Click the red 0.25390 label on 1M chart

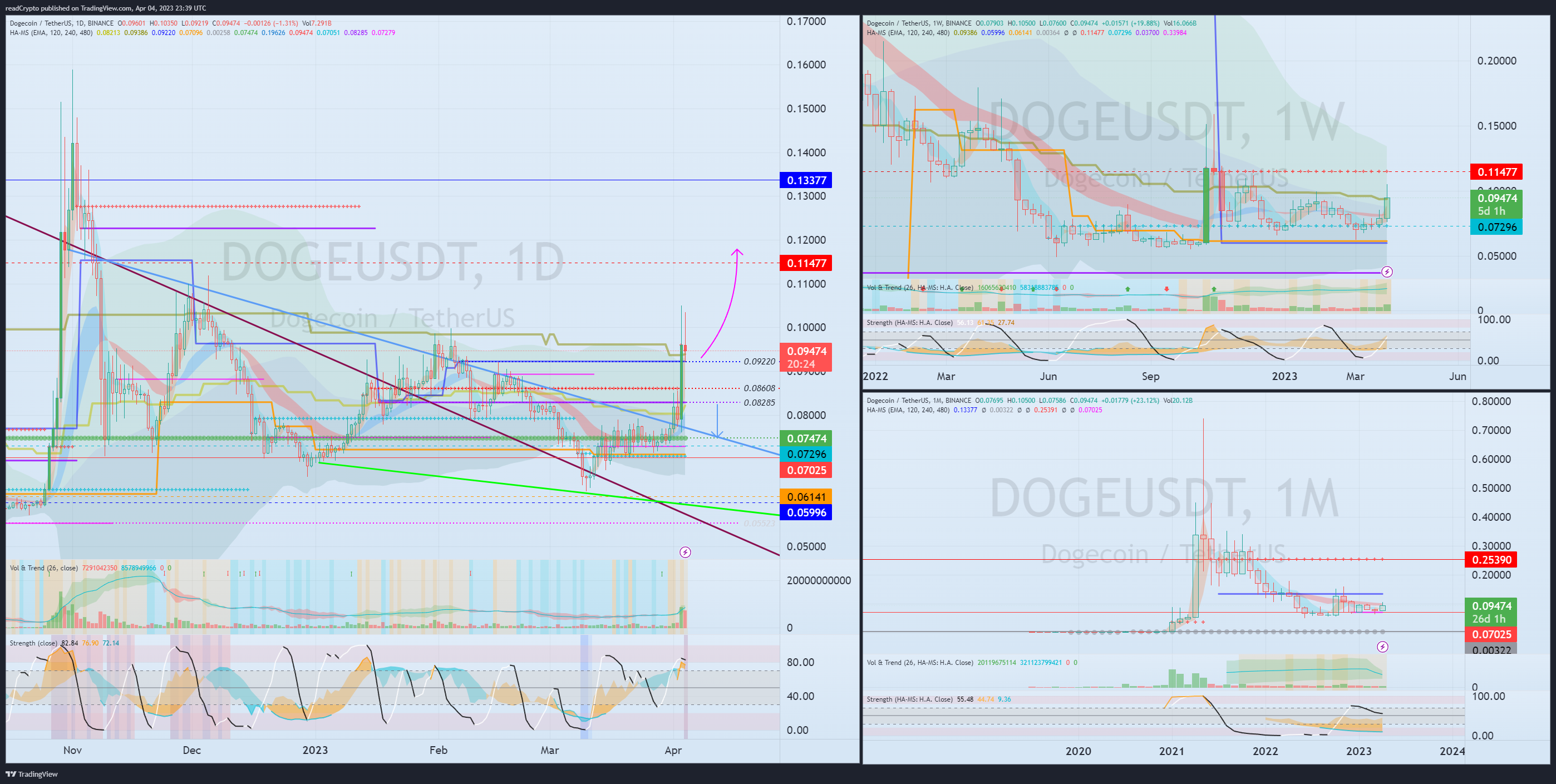pos(1491,560)
